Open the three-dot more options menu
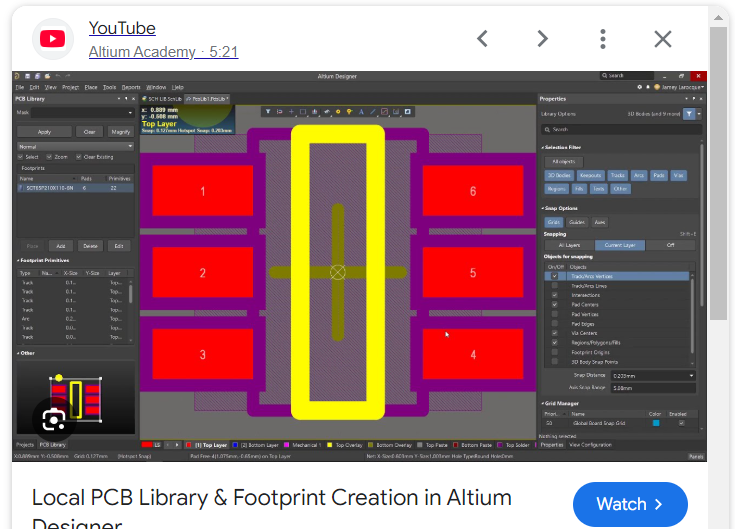735x529 pixels. click(603, 39)
